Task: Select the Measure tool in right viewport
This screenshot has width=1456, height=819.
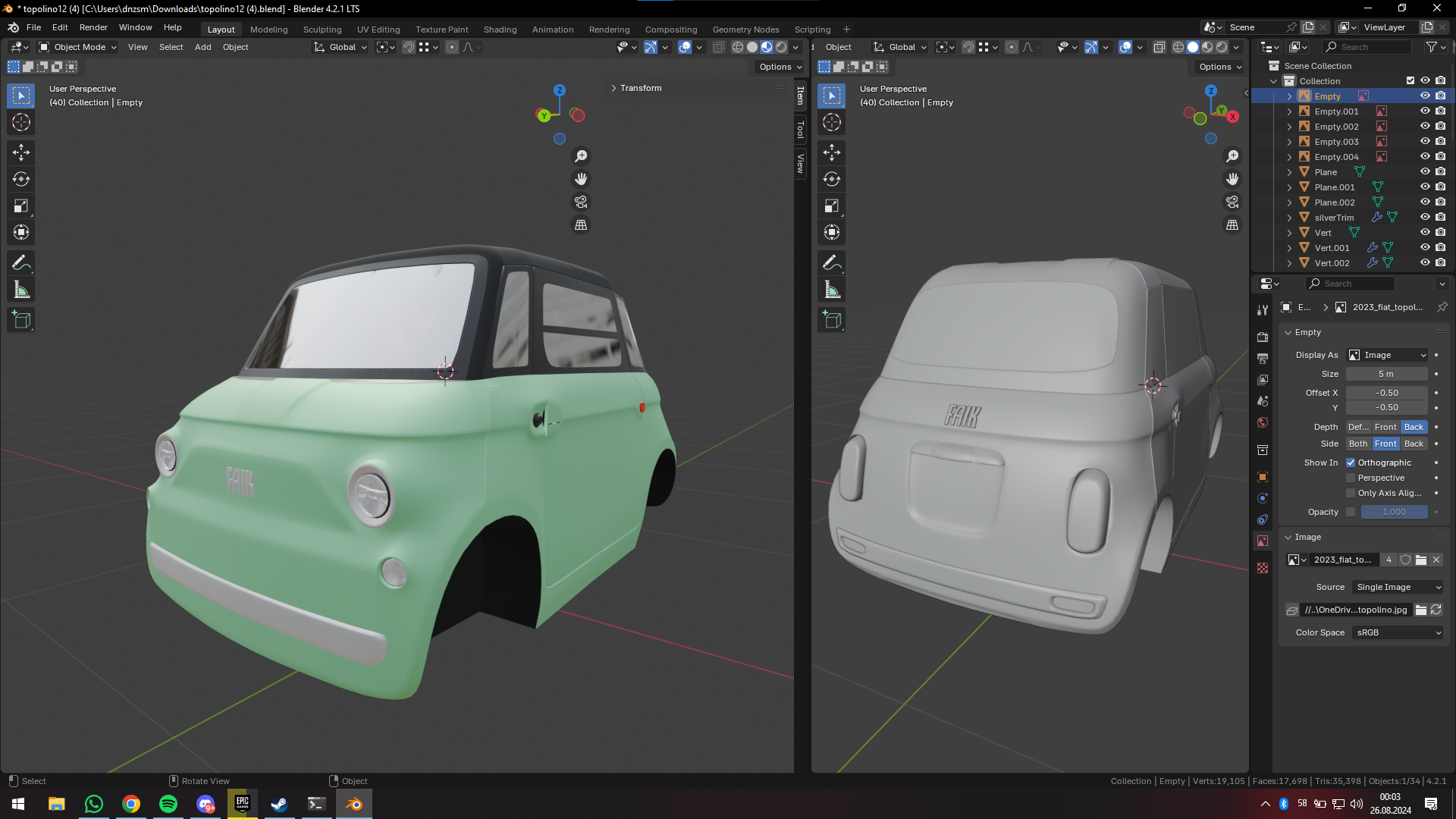Action: [832, 290]
